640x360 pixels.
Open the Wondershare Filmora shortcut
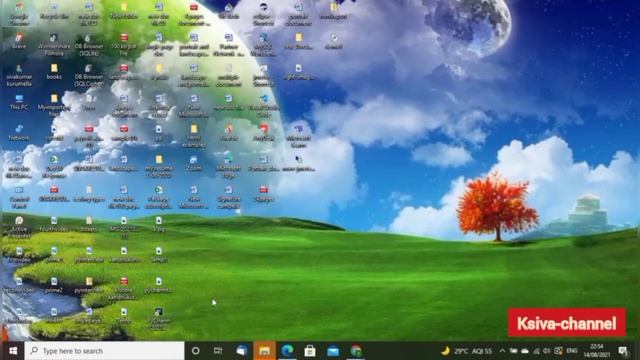pos(54,44)
